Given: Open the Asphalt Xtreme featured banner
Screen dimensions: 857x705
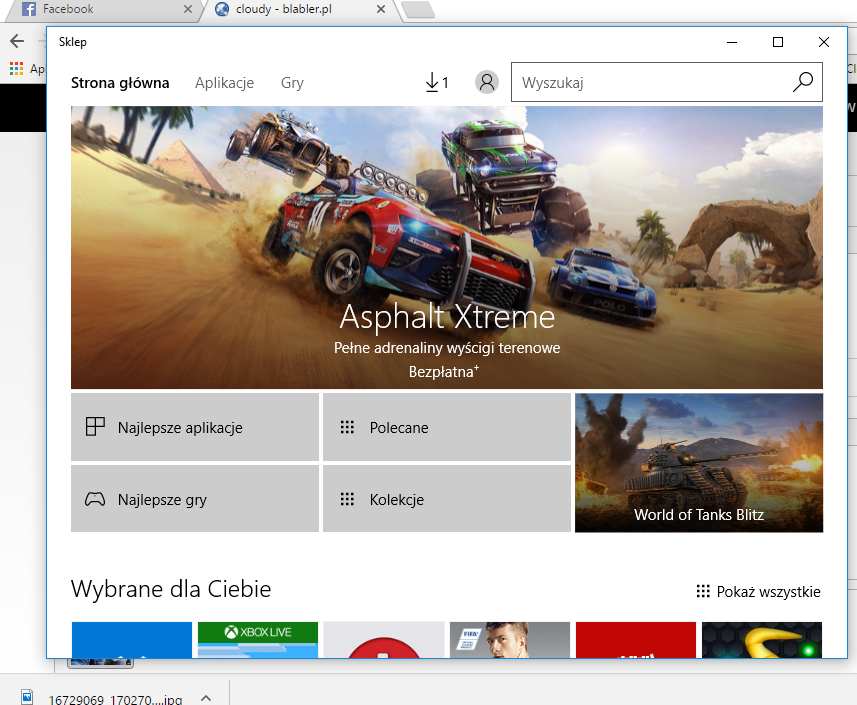Looking at the screenshot, I should click(x=447, y=247).
